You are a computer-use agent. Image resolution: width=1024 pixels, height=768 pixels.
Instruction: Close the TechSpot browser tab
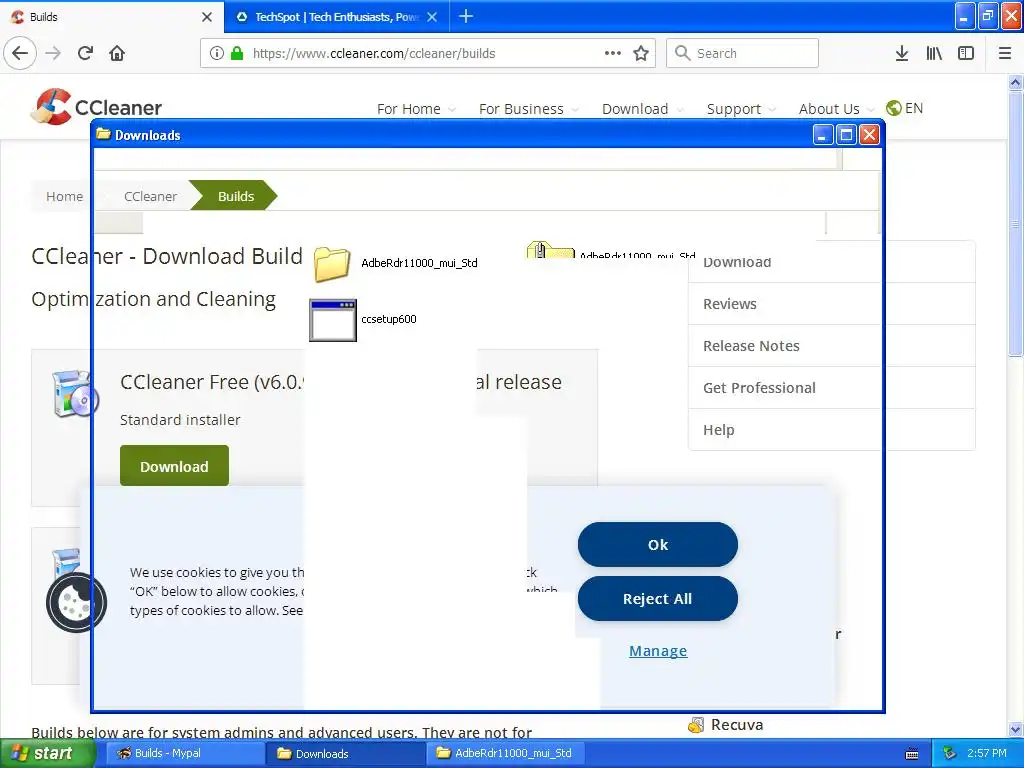click(432, 17)
